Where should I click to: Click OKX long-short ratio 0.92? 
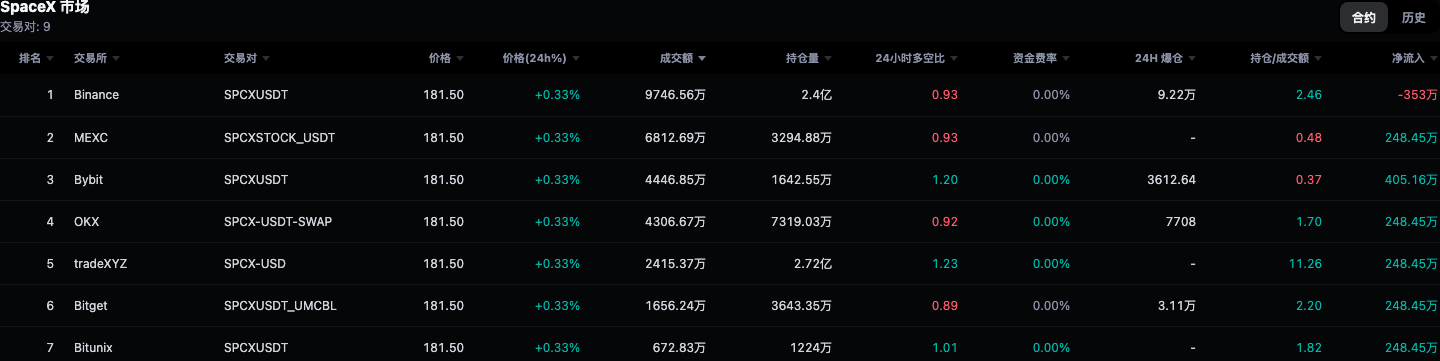[x=944, y=221]
